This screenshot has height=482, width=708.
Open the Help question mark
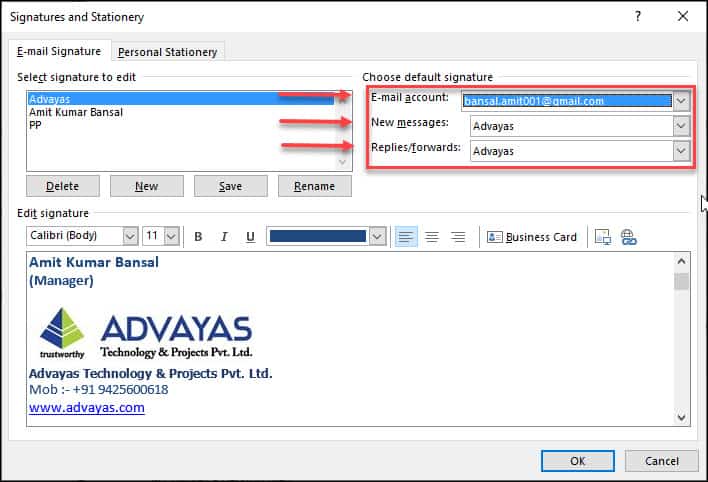pos(638,17)
